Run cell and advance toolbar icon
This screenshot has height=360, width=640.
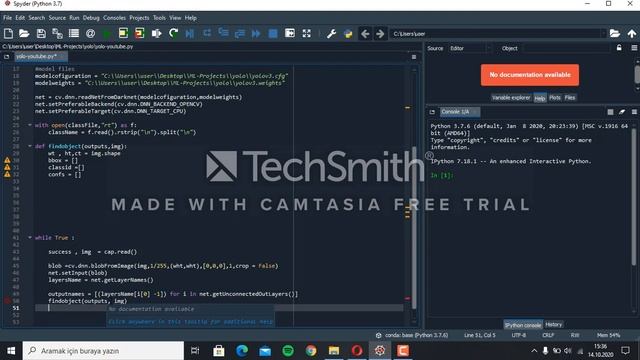coord(140,33)
